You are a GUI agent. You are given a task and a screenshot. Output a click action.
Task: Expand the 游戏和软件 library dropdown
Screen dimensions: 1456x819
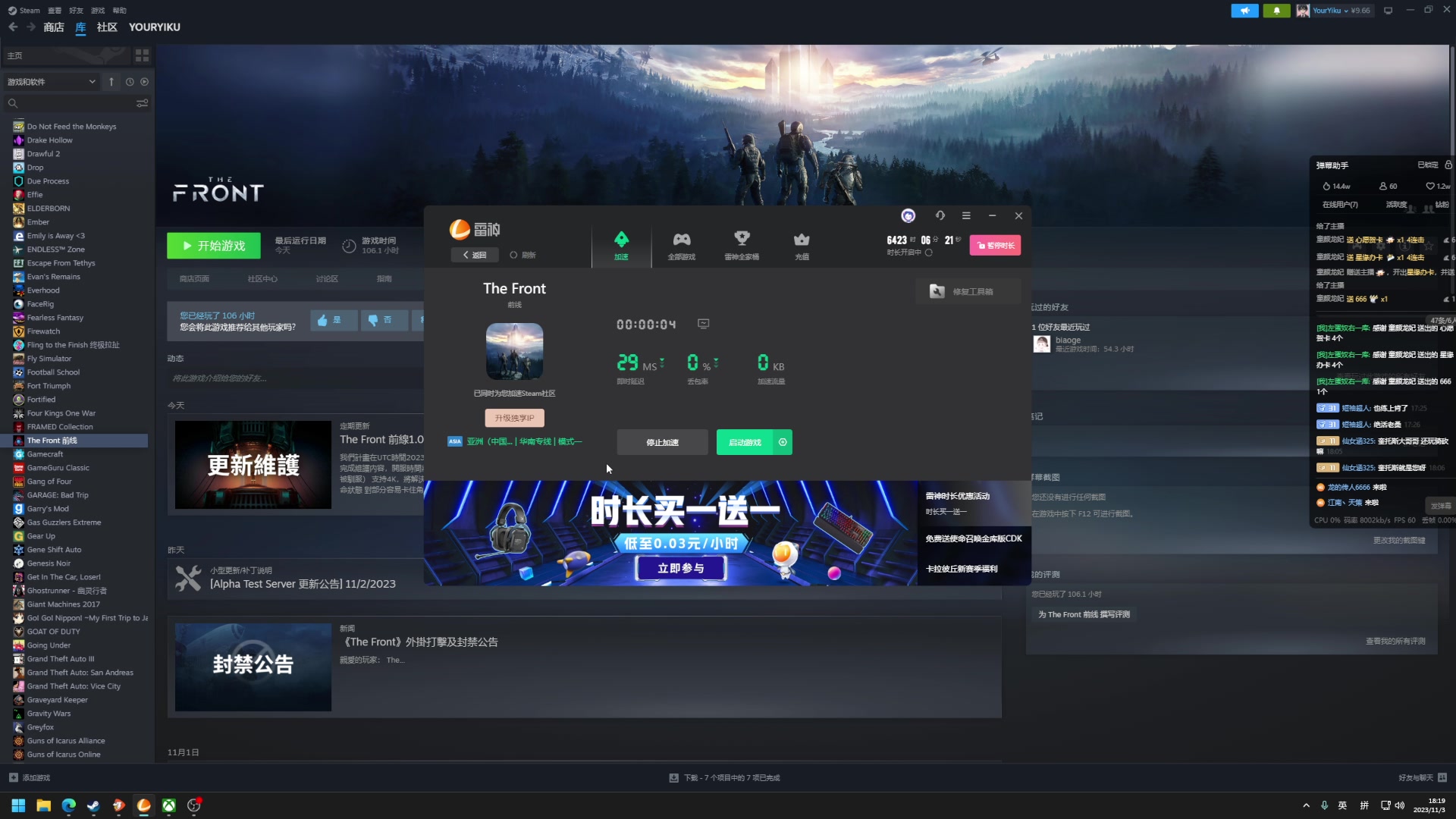[x=52, y=82]
